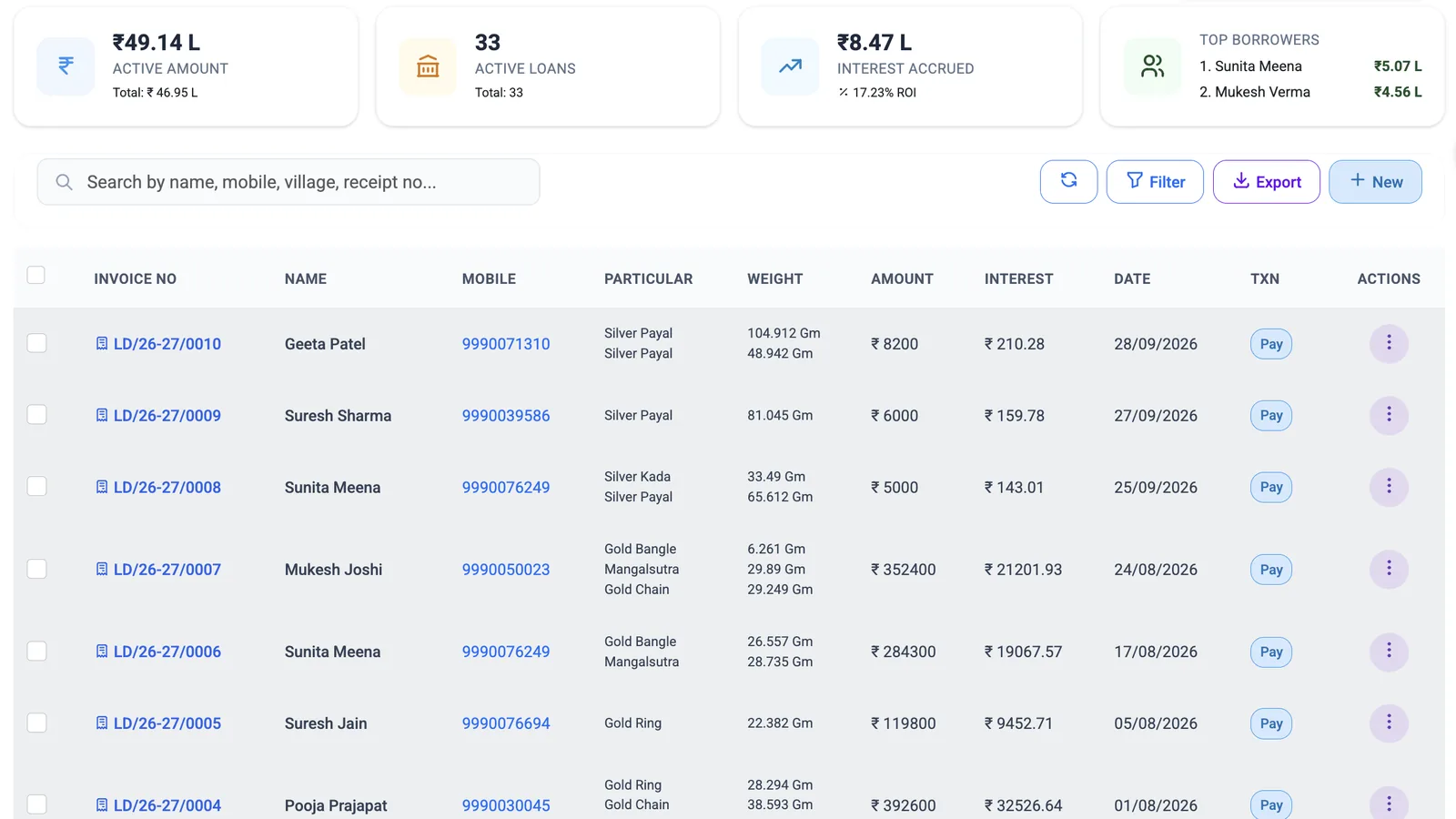Select Sunita Meena in Top Borrowers
Screen dimensions: 1456x819
pos(1250,66)
